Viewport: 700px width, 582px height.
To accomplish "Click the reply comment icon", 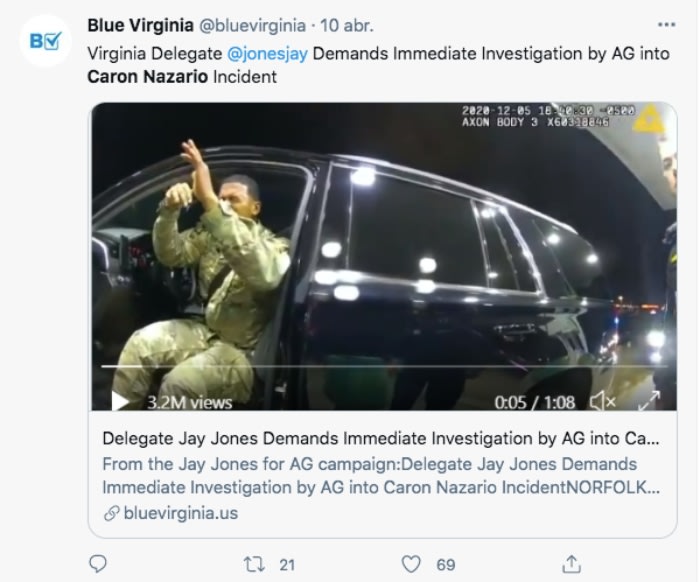I will tap(98, 564).
